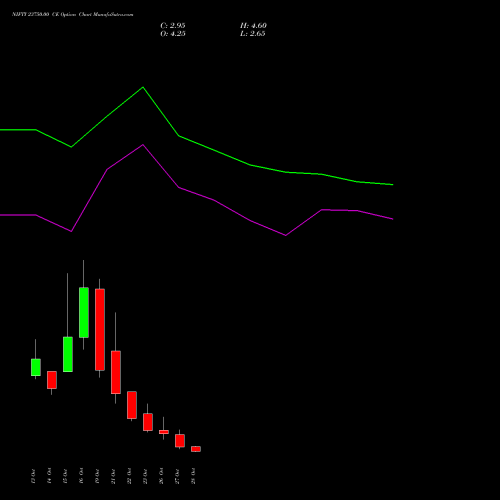Select the high value H: 4.60
500x500 pixels.
pos(253,26)
